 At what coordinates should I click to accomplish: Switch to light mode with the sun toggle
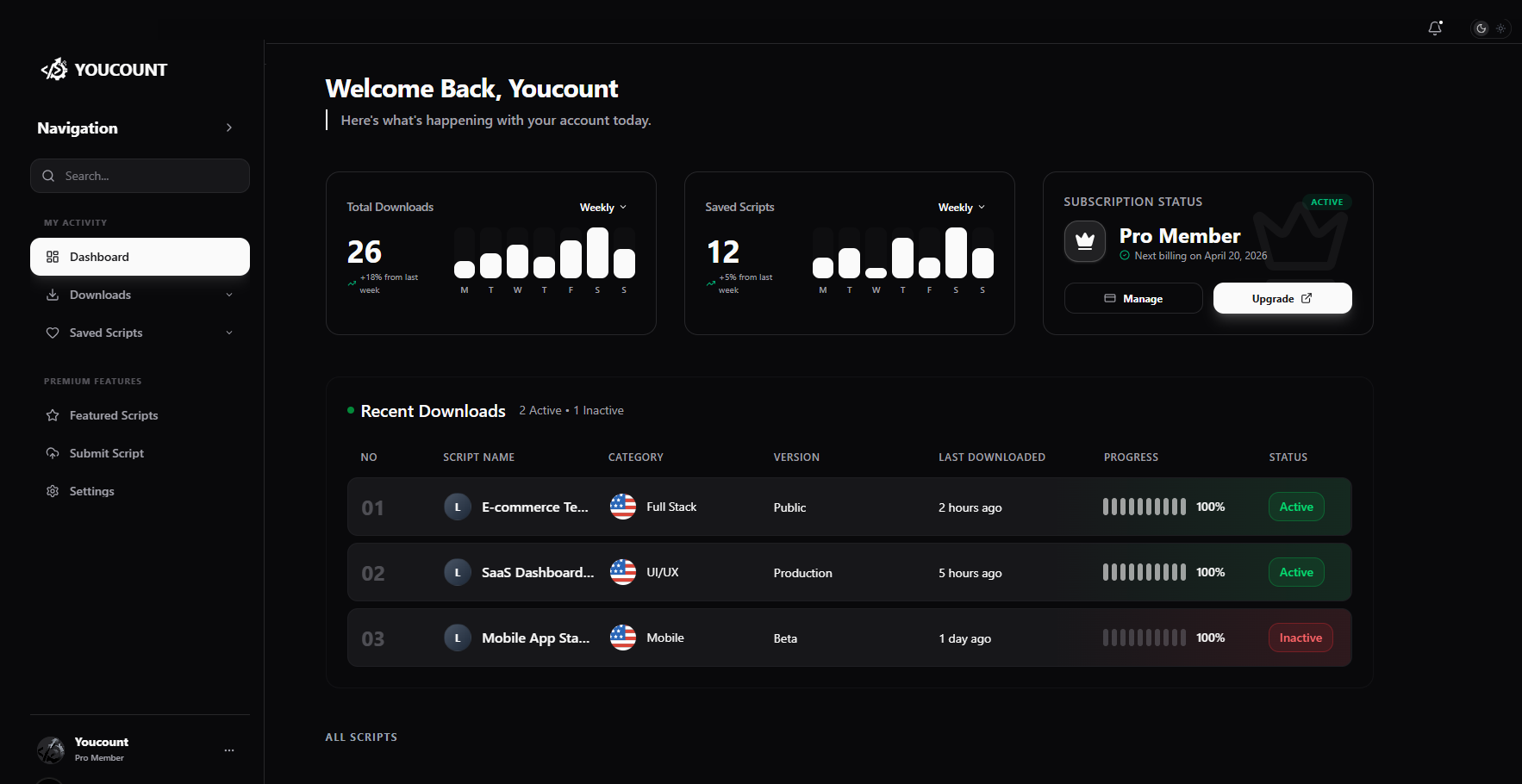(1500, 28)
